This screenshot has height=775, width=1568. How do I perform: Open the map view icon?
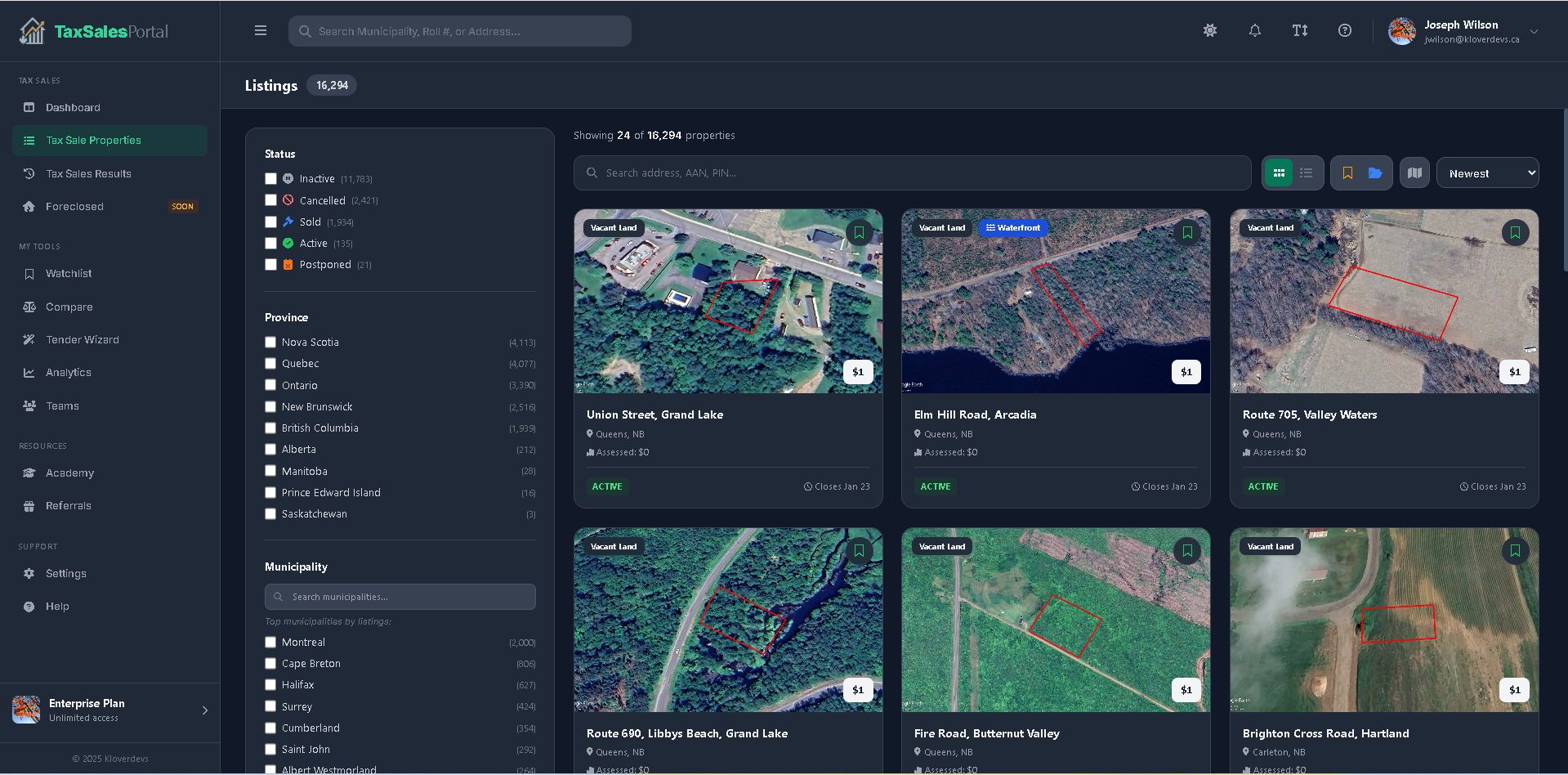1414,173
